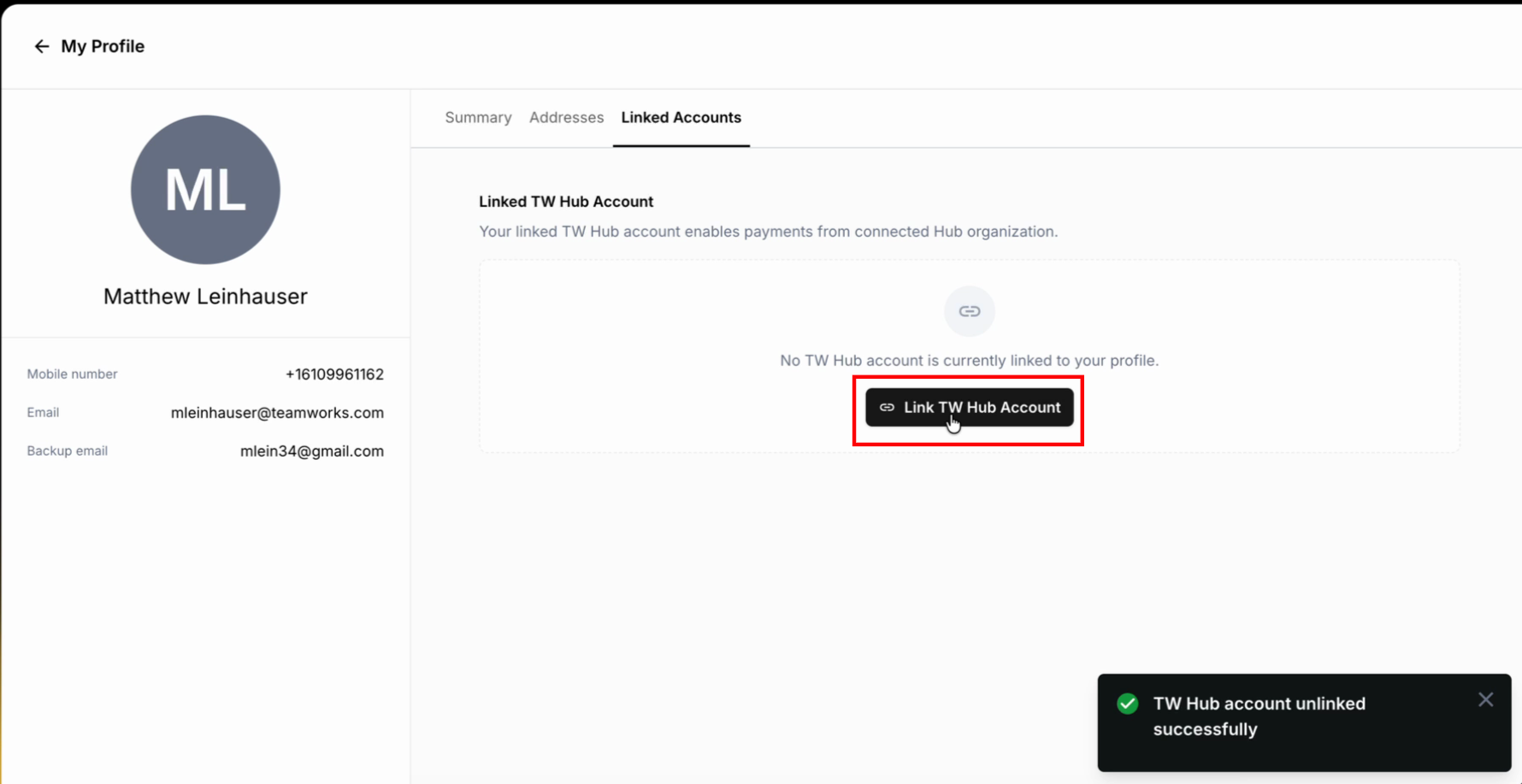Dismiss the unlinked successfully notification
This screenshot has height=784, width=1522.
pos(1485,699)
